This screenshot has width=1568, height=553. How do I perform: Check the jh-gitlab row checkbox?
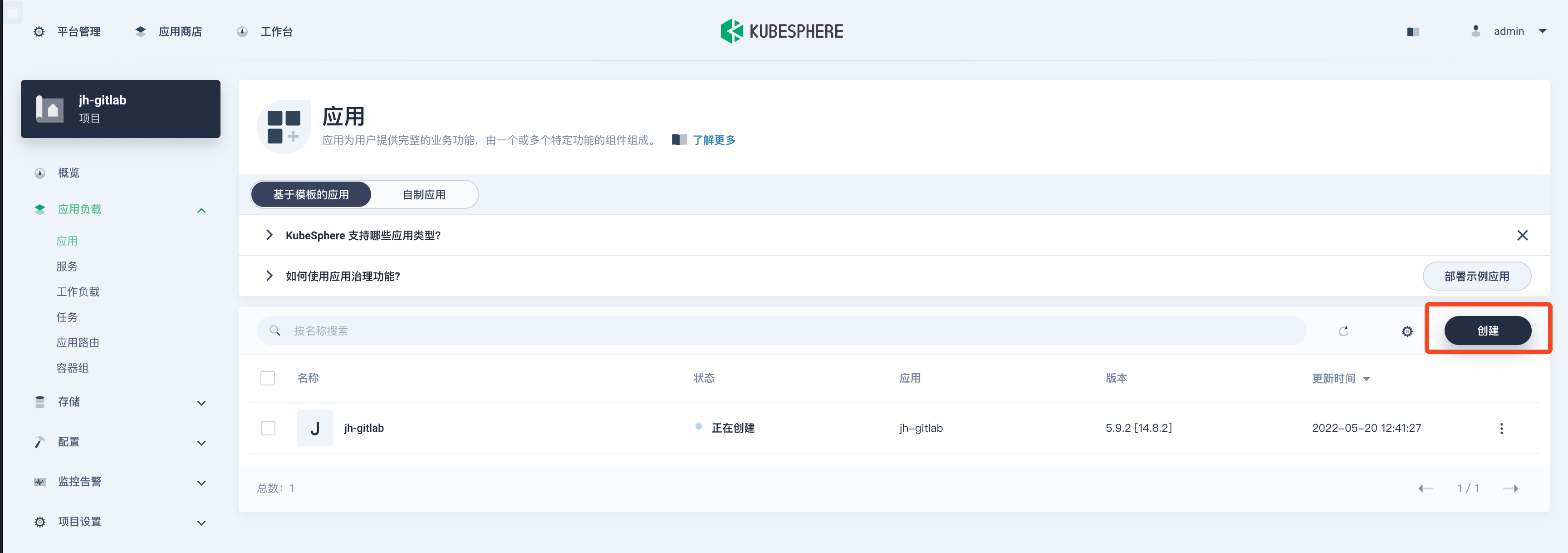coord(268,428)
